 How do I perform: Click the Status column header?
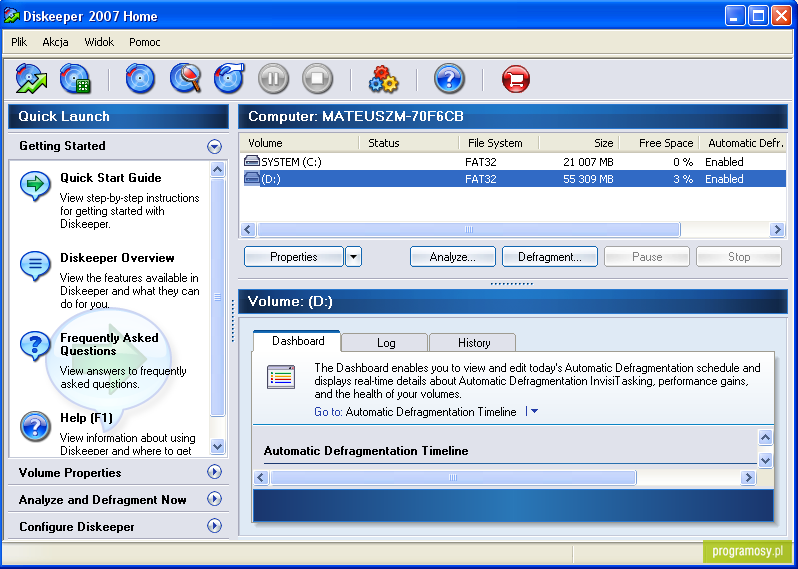point(409,143)
